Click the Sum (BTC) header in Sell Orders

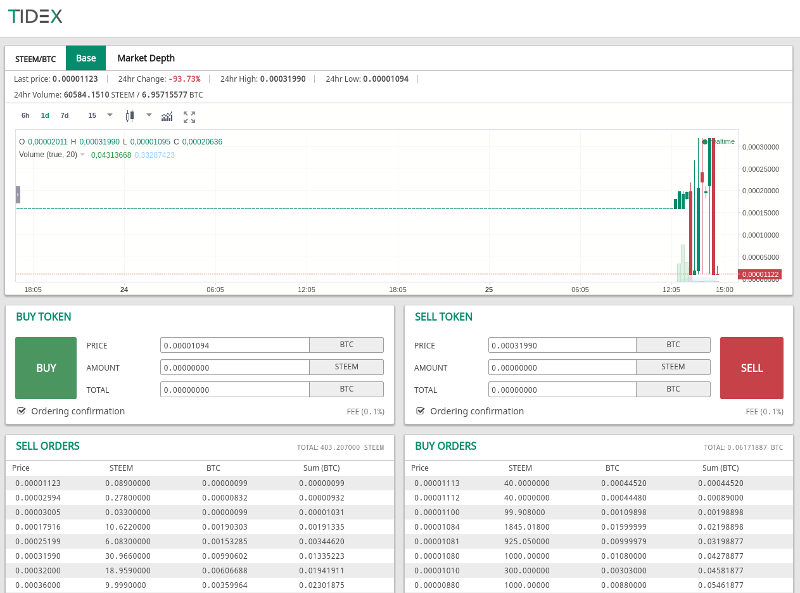[321, 468]
